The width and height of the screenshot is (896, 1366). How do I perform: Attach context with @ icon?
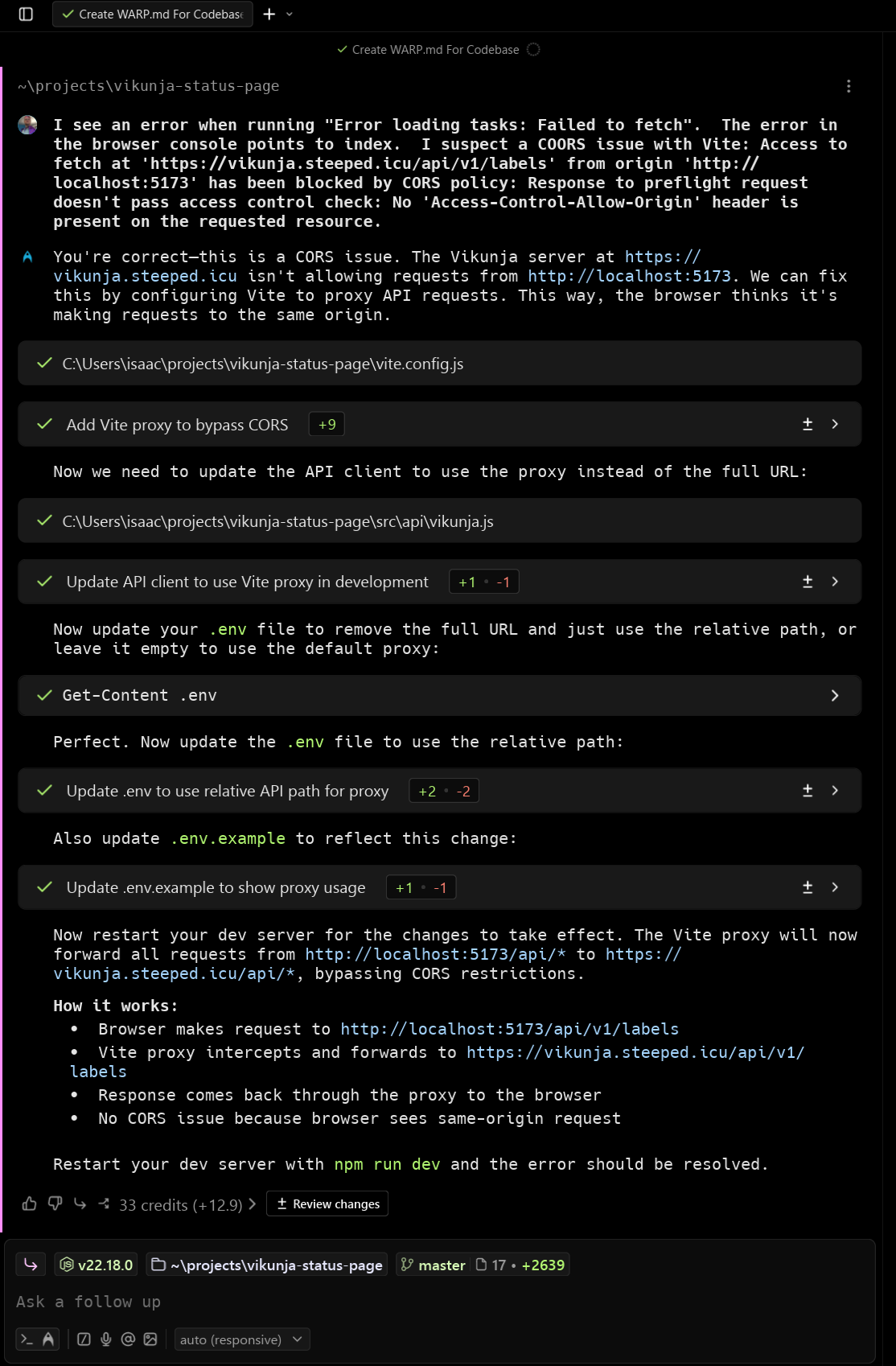(128, 1339)
